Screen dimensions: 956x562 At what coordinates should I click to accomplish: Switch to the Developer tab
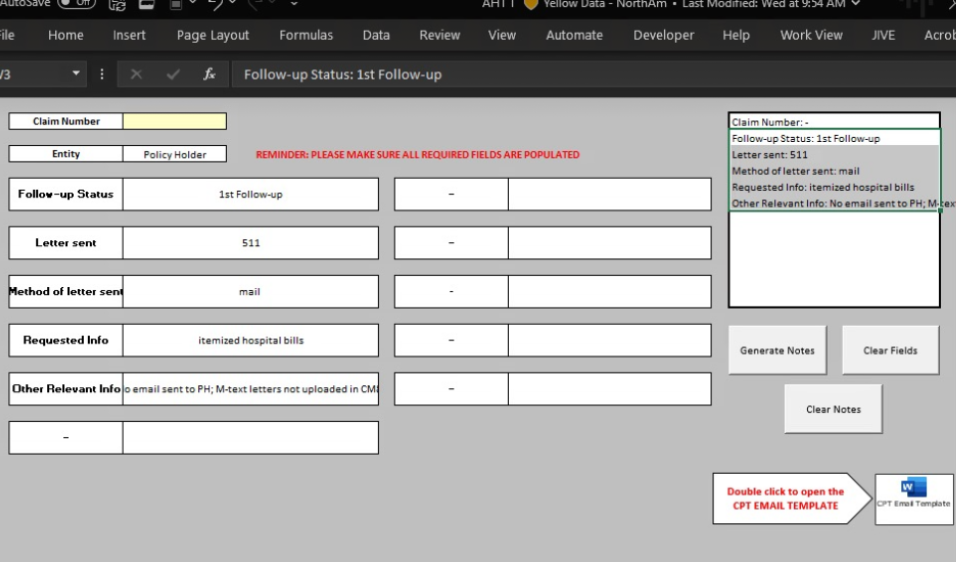tap(663, 35)
